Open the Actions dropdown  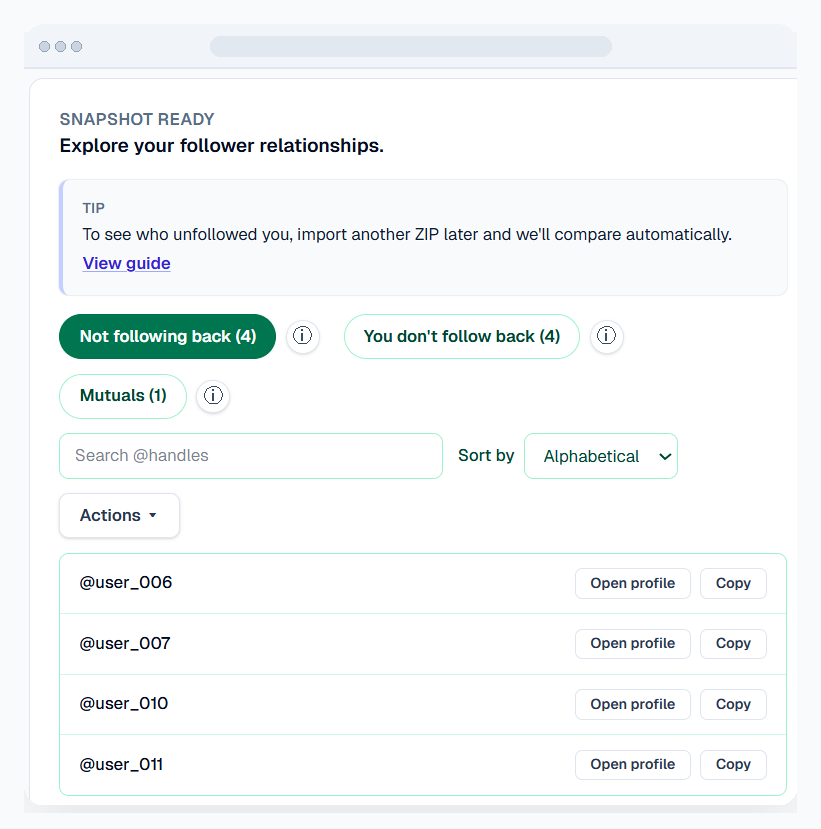[119, 515]
